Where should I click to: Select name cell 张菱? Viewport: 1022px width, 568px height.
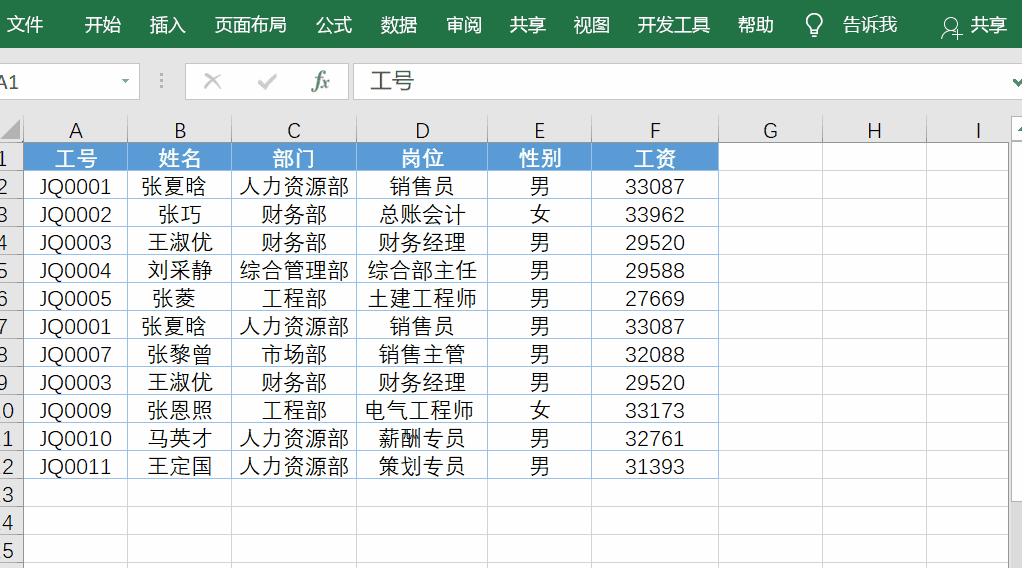pos(180,298)
